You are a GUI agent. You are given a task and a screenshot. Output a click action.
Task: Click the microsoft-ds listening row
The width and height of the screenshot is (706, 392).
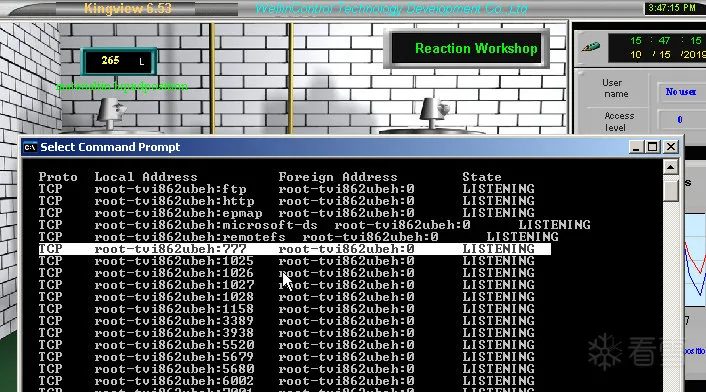coord(314,225)
